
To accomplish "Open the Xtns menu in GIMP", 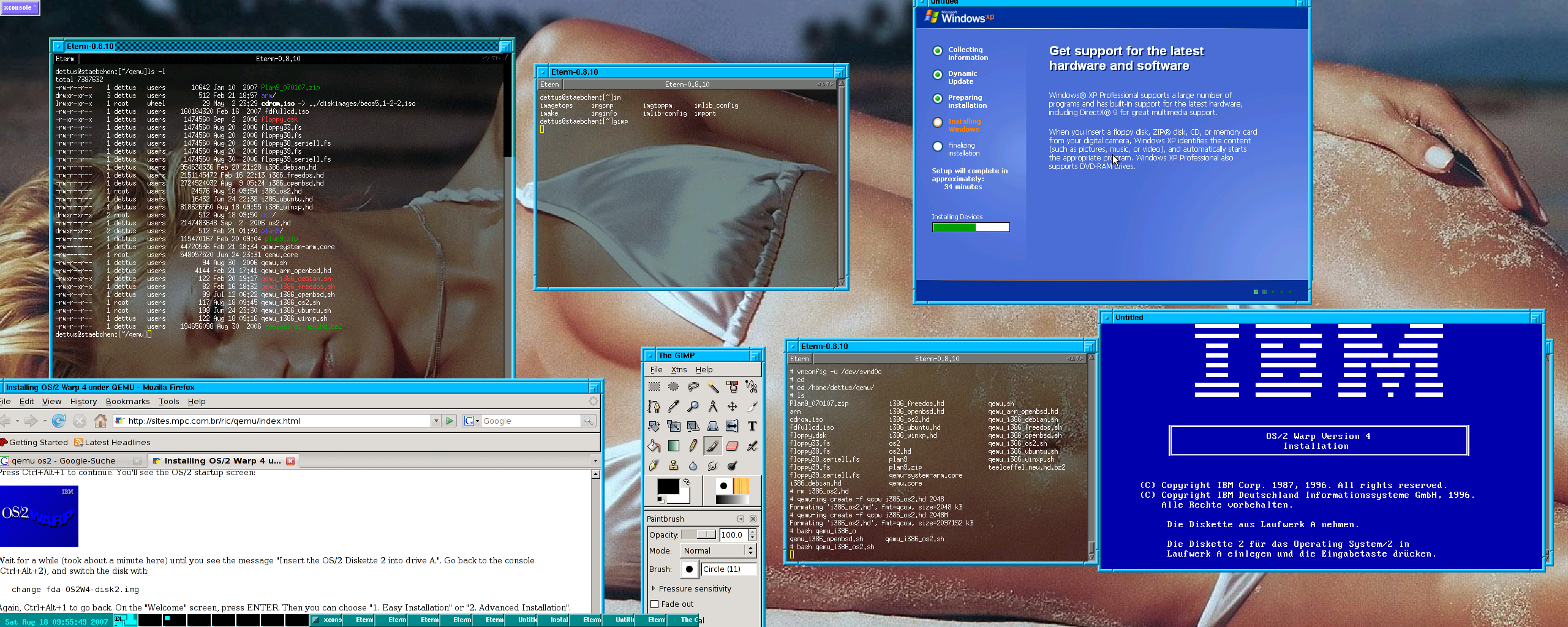I will (679, 369).
